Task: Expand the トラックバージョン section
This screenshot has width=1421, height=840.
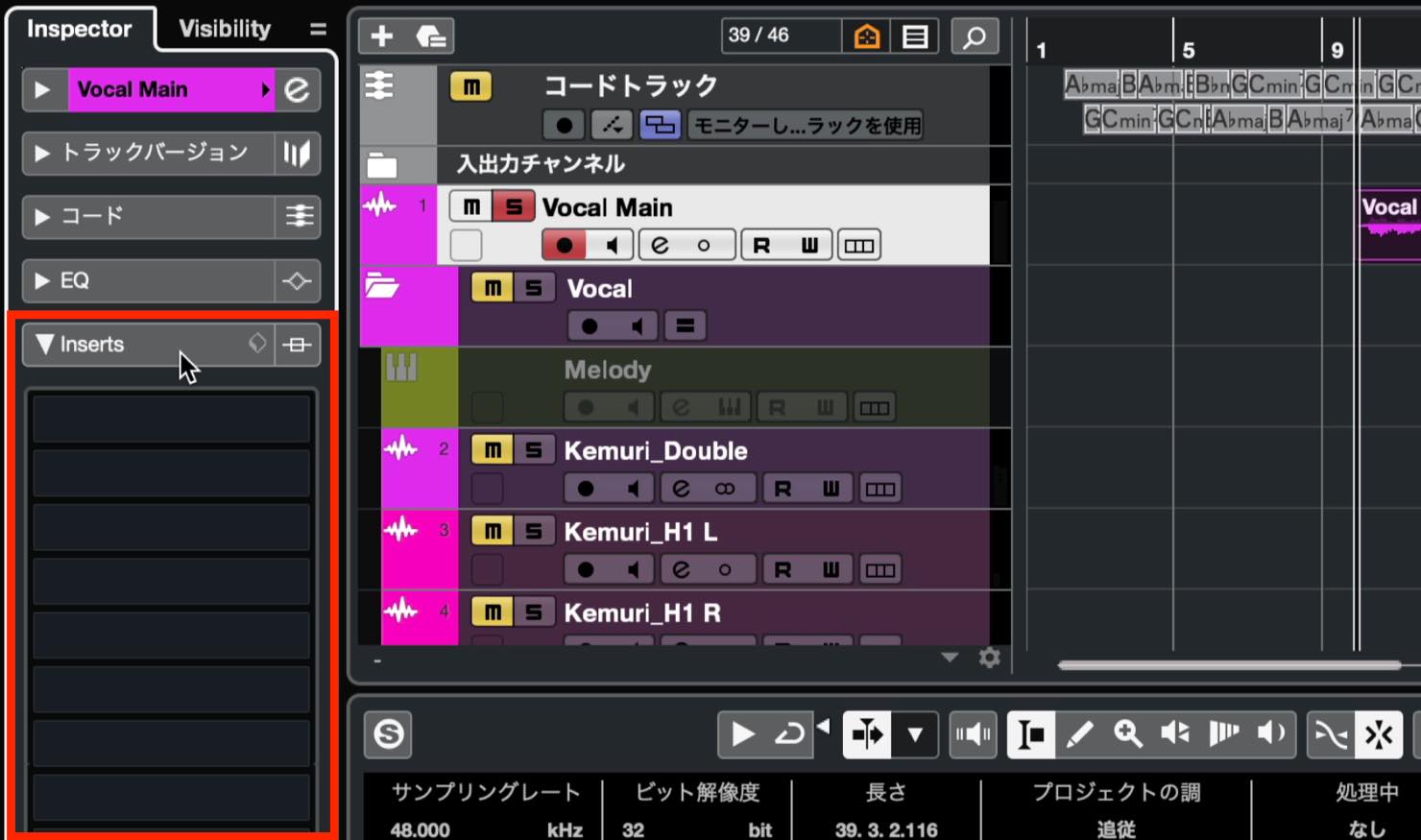Action: (42, 153)
